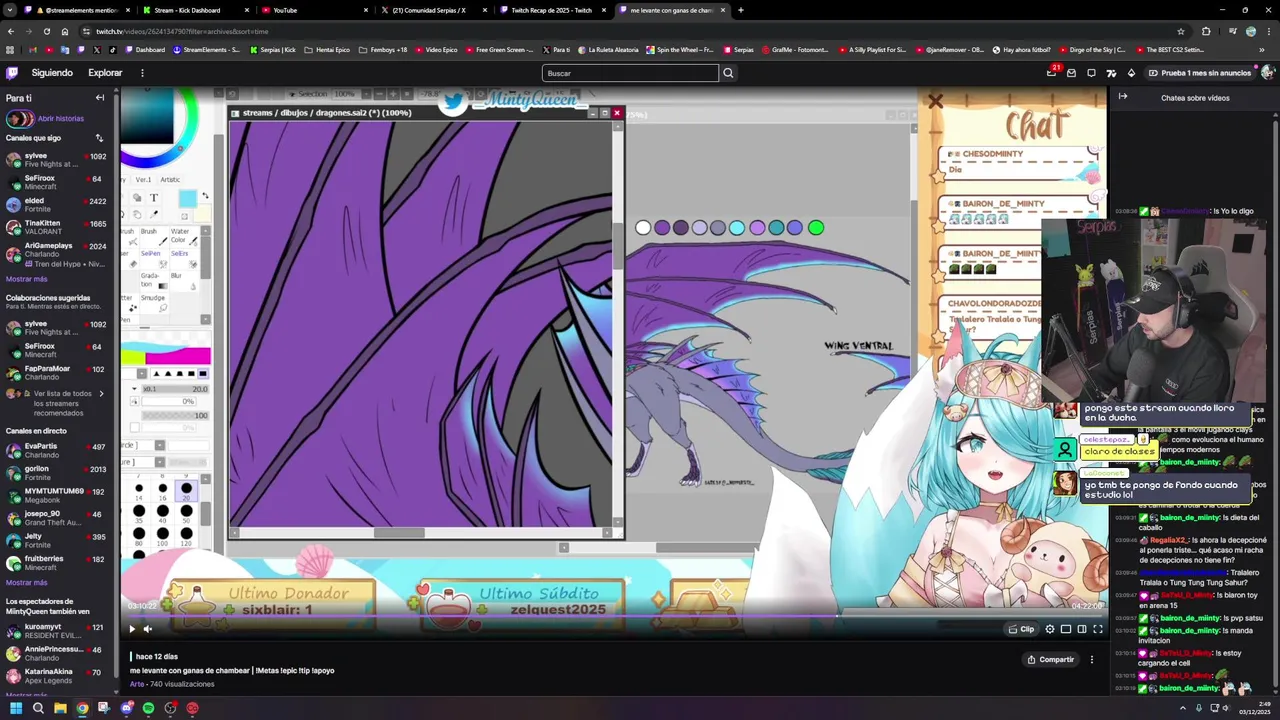Open the browser extensions puzzle icon
This screenshot has width=1280, height=720.
click(x=1206, y=31)
